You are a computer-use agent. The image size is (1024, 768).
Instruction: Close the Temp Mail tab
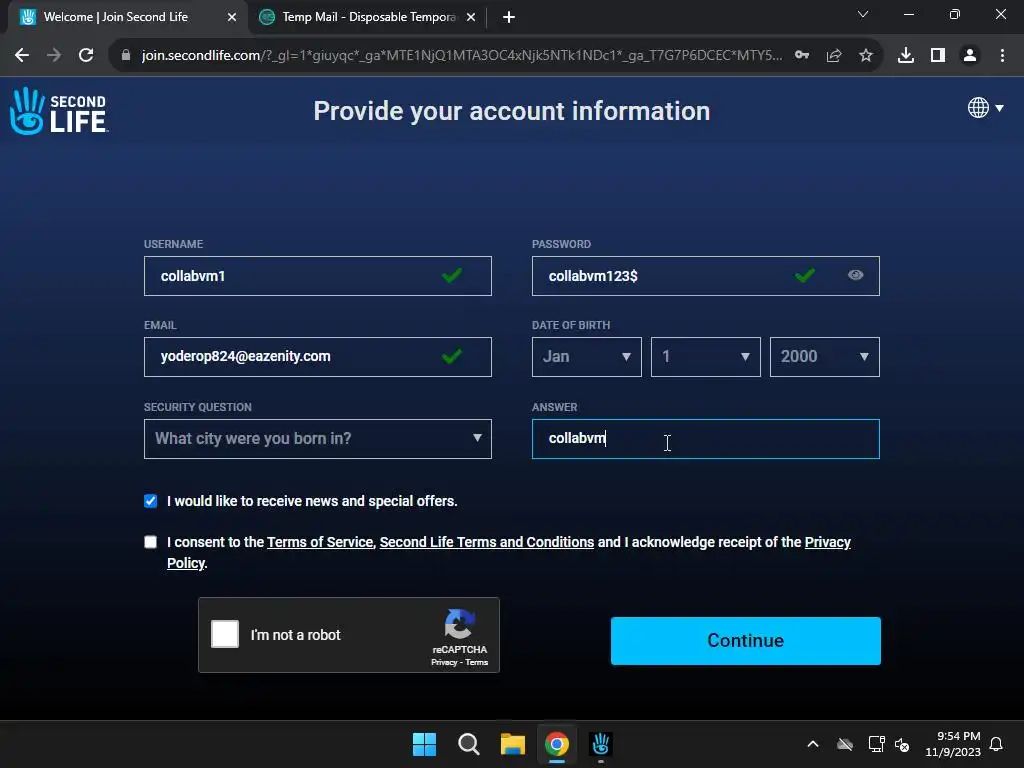pos(471,17)
